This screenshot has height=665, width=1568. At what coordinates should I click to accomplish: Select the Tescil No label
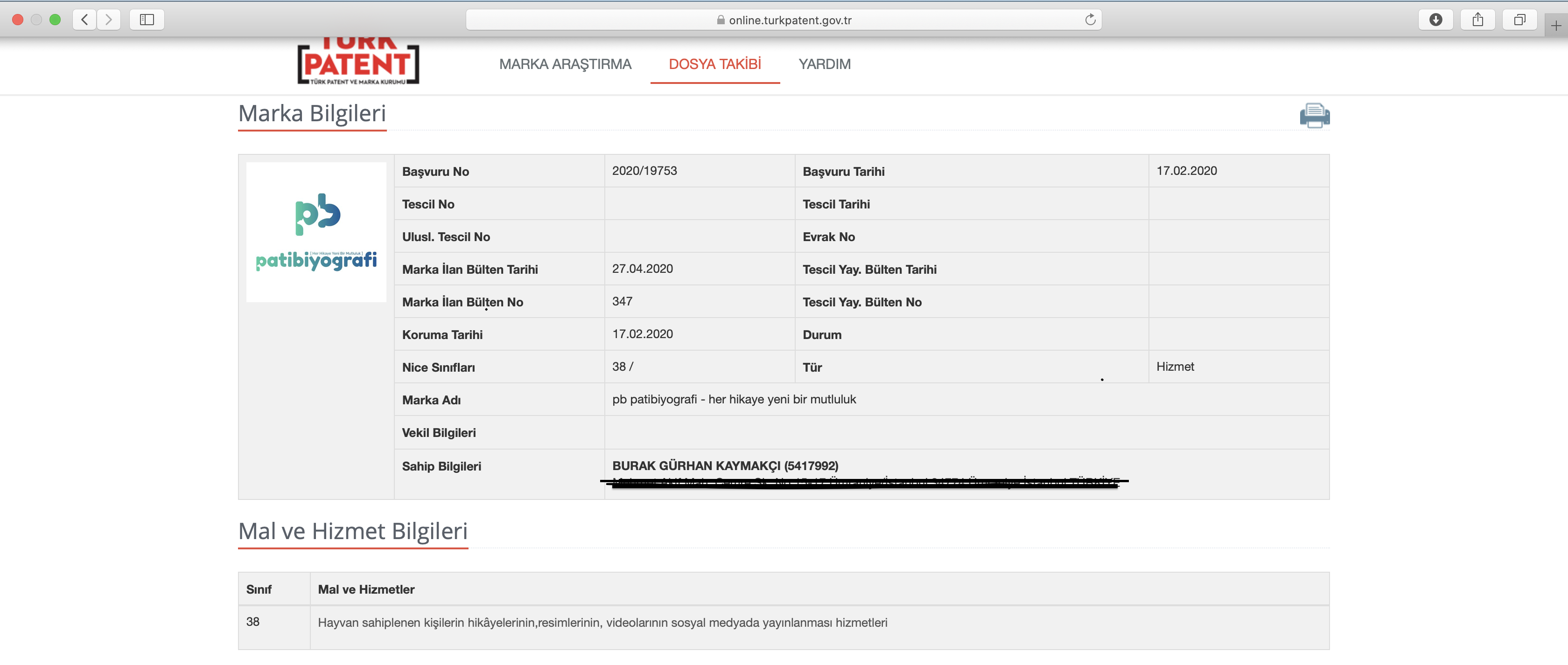coord(428,204)
